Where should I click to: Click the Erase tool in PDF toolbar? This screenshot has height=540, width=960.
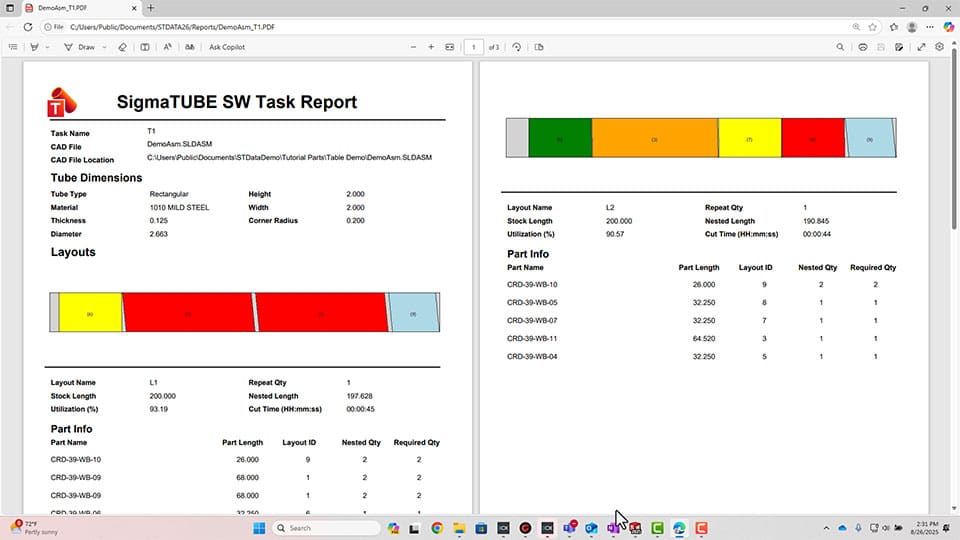[x=122, y=47]
